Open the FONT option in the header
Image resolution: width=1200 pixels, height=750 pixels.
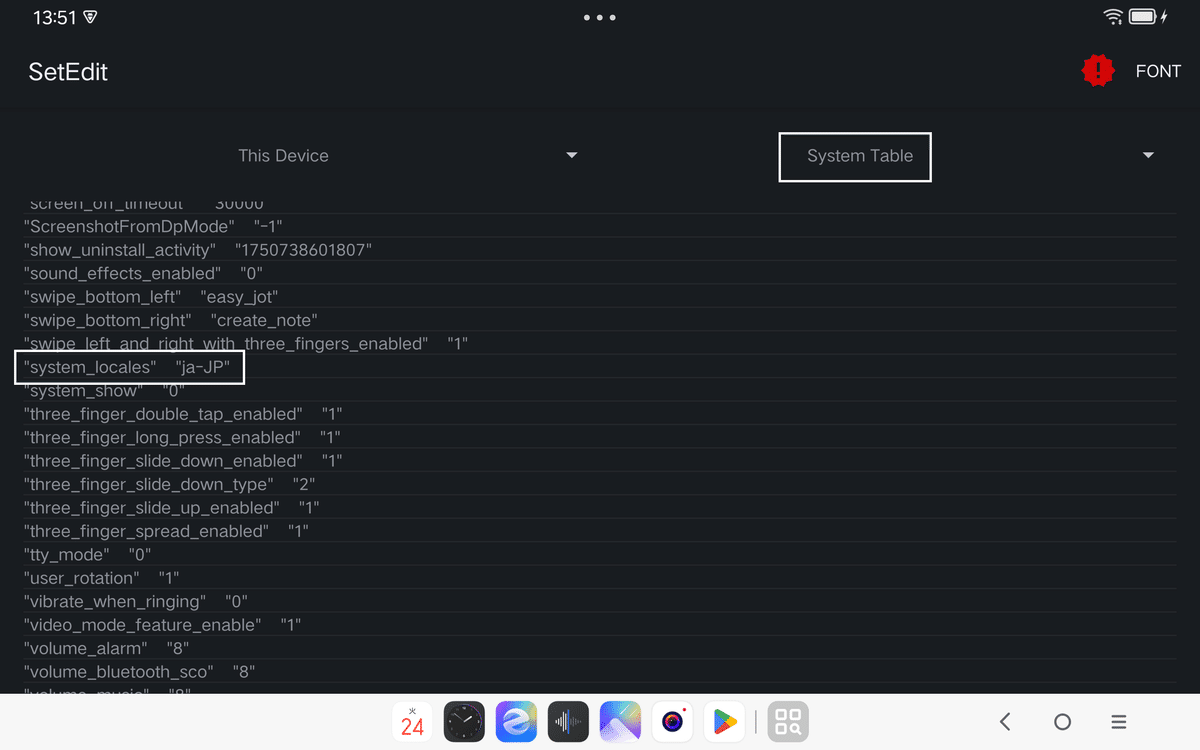(x=1158, y=71)
